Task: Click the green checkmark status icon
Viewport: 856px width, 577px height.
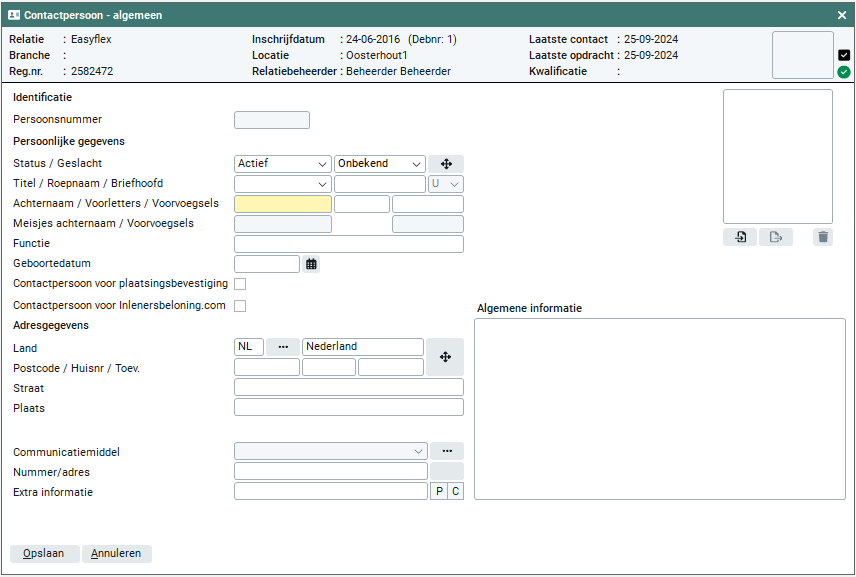Action: (844, 72)
